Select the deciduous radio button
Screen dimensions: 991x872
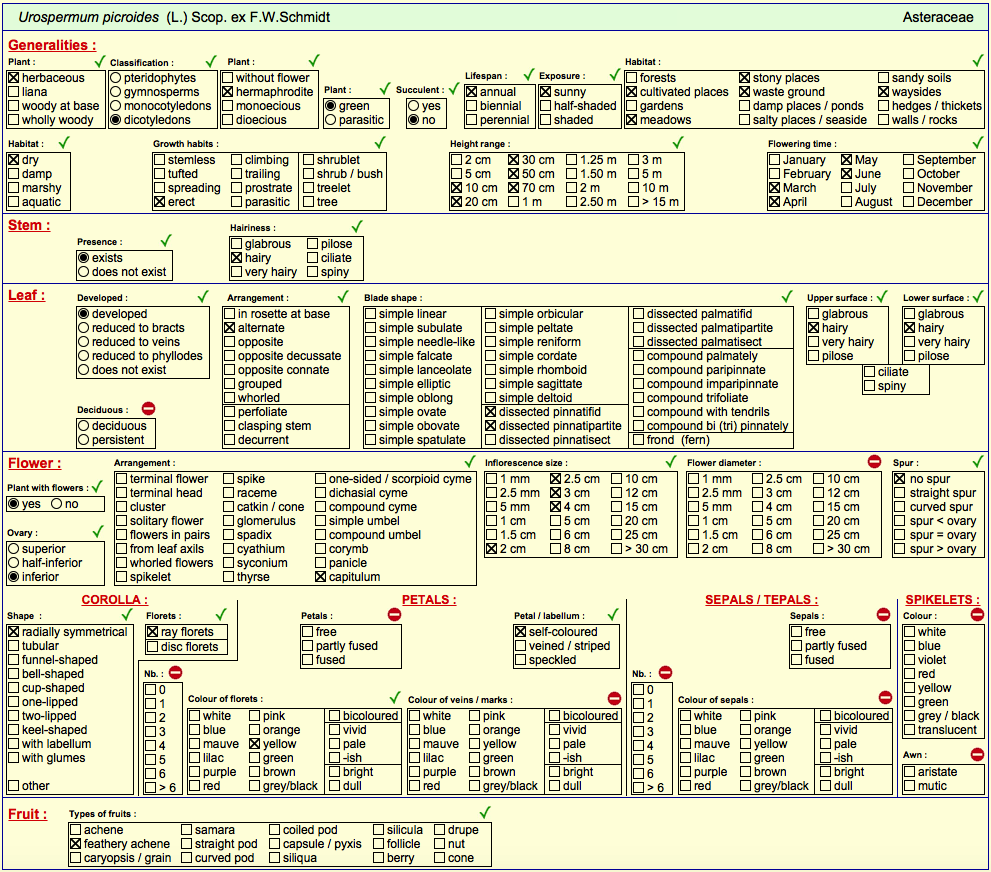[83, 427]
